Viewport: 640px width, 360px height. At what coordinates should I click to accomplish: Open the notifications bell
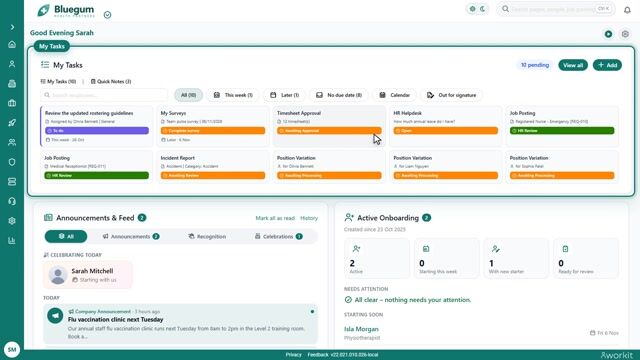(x=627, y=10)
